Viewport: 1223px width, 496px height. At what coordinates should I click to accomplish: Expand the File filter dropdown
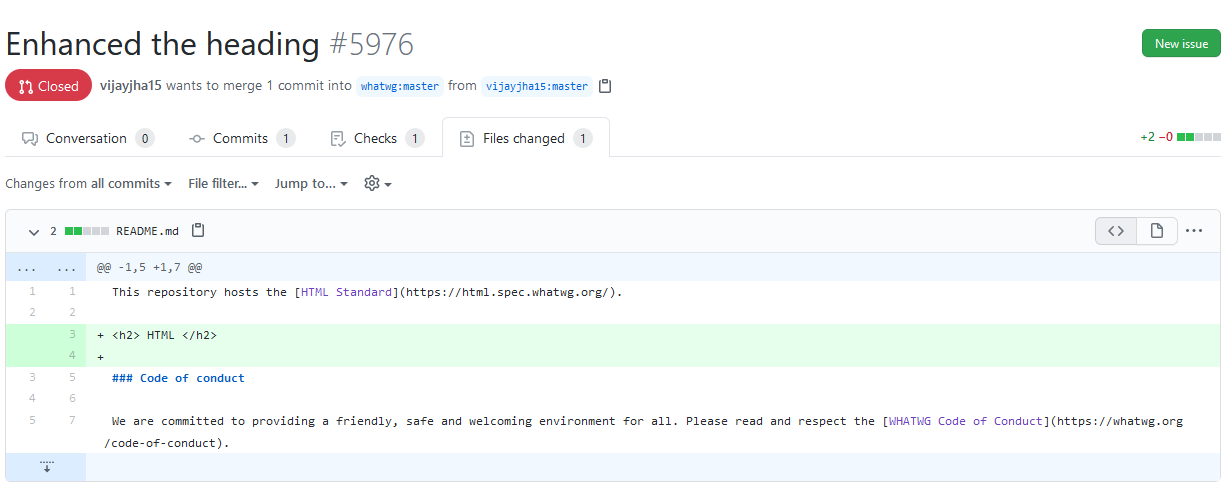[223, 183]
